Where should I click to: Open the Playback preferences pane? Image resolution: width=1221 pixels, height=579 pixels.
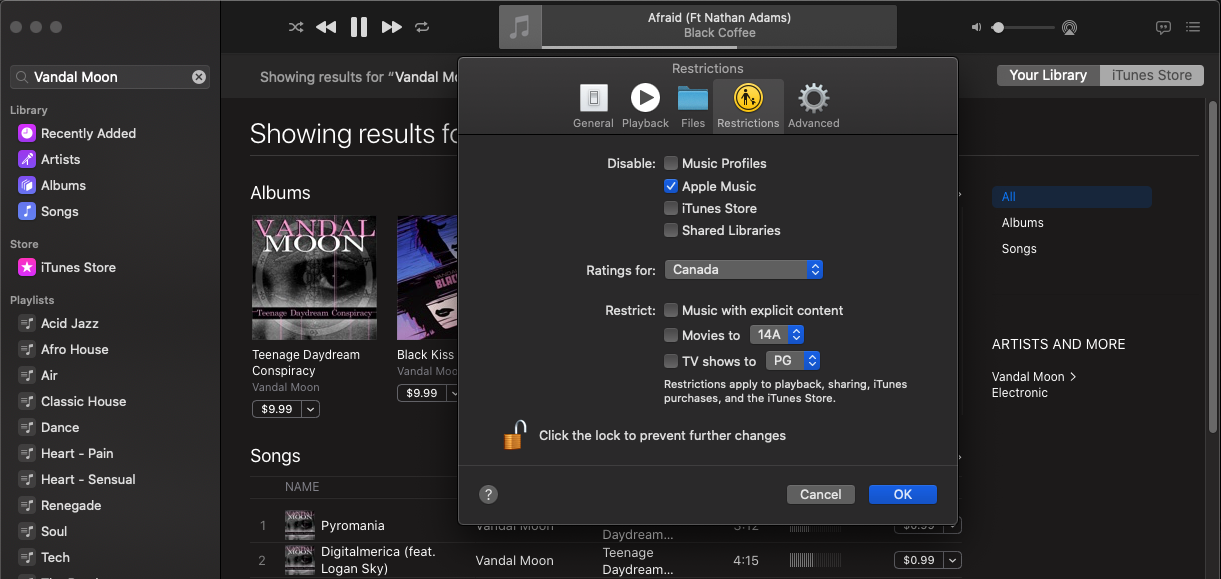click(x=645, y=106)
